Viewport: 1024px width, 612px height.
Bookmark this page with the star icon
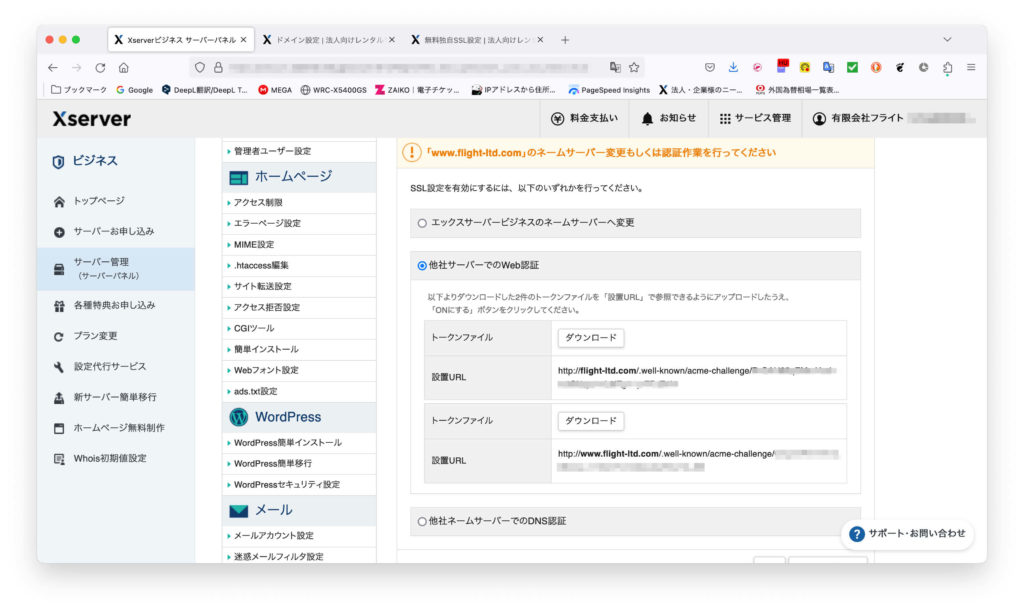[634, 67]
